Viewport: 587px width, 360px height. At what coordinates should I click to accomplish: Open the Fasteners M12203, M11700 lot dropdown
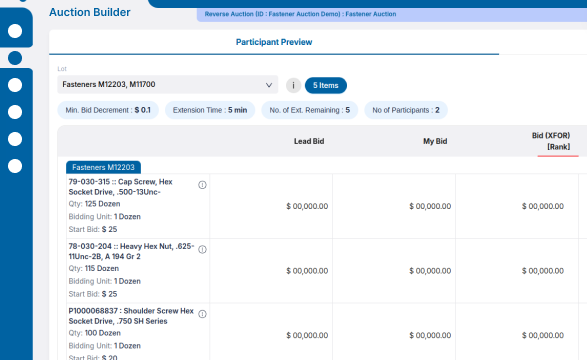pyautogui.click(x=167, y=85)
